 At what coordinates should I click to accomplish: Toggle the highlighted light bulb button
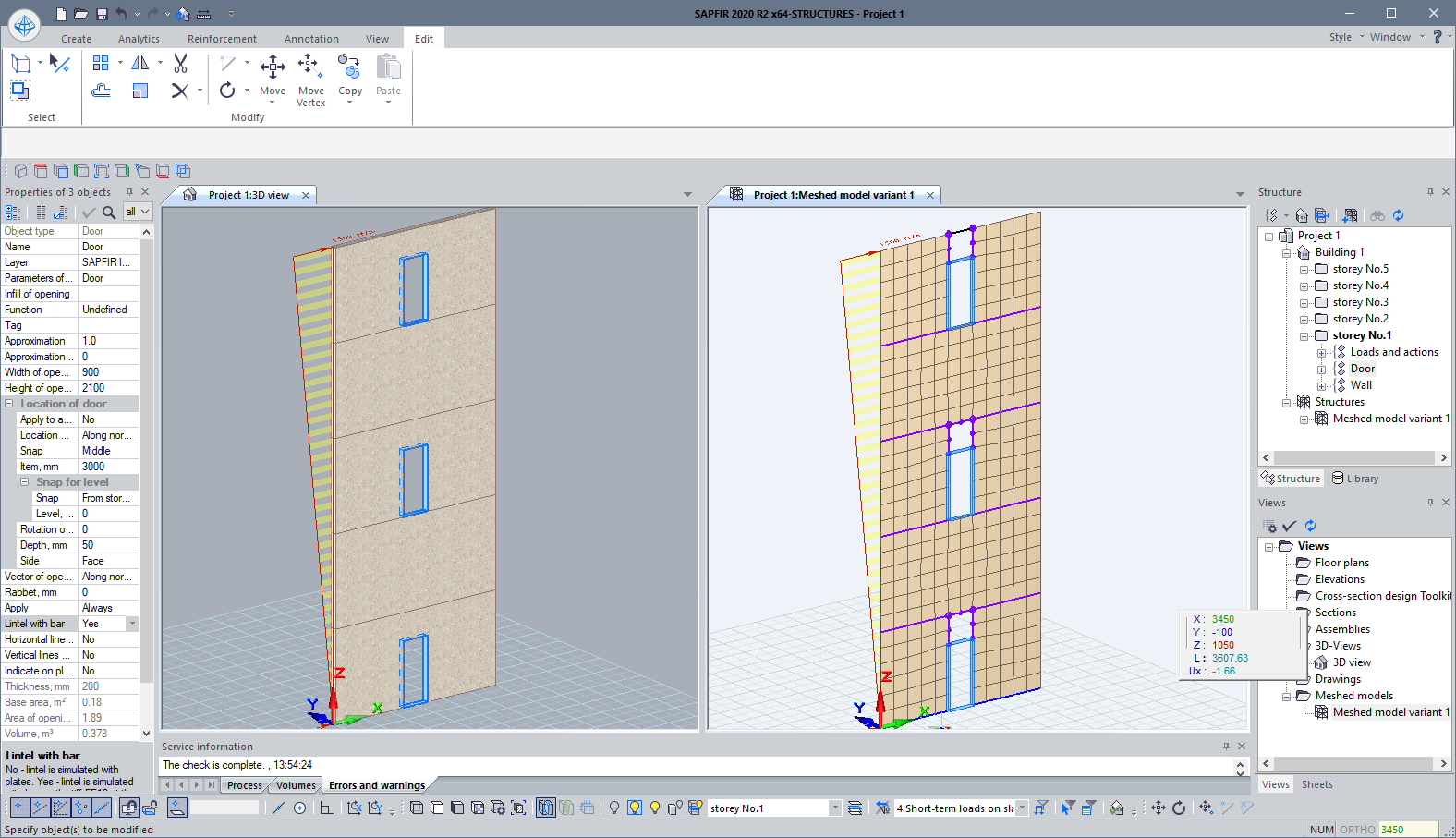[x=635, y=808]
